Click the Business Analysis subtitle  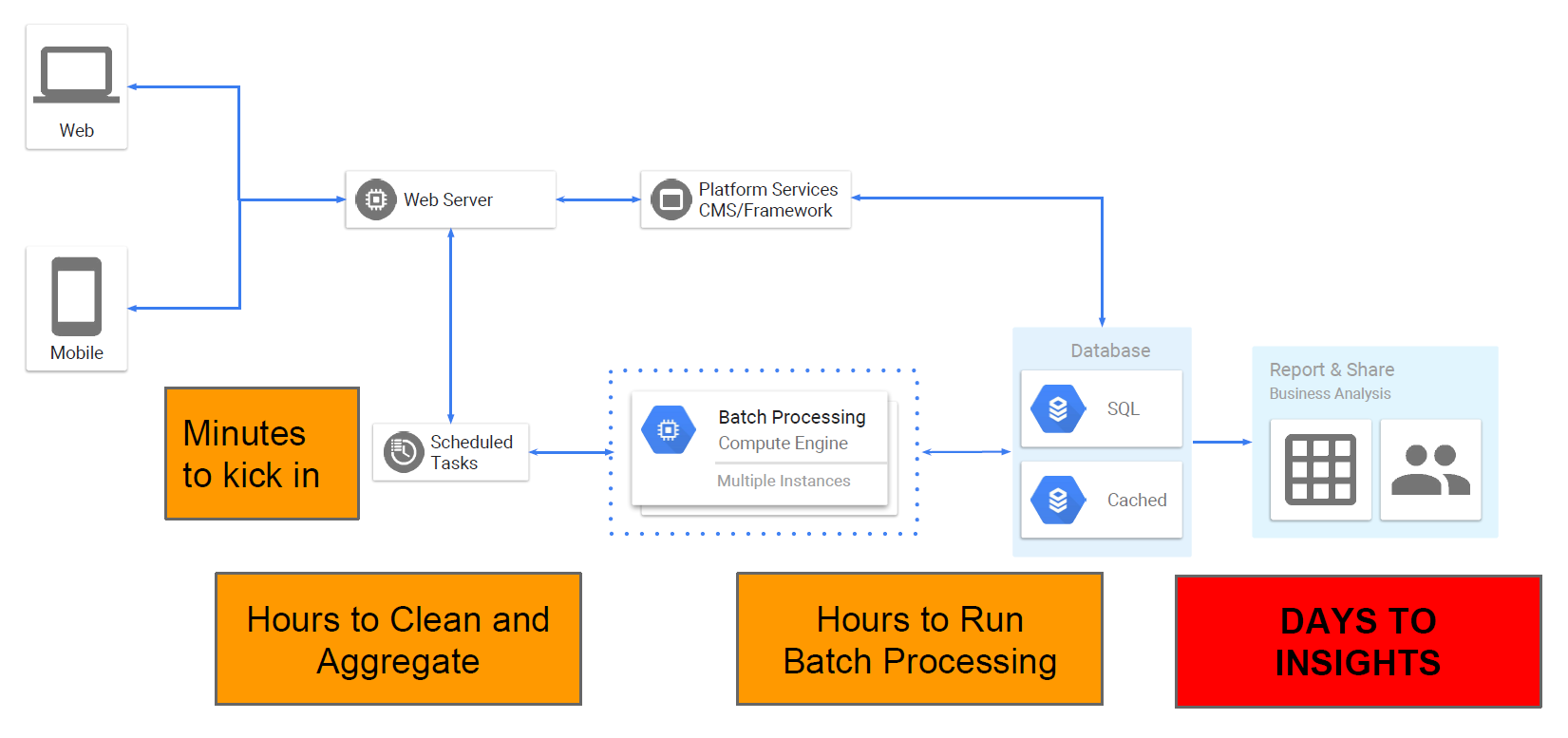click(1330, 393)
